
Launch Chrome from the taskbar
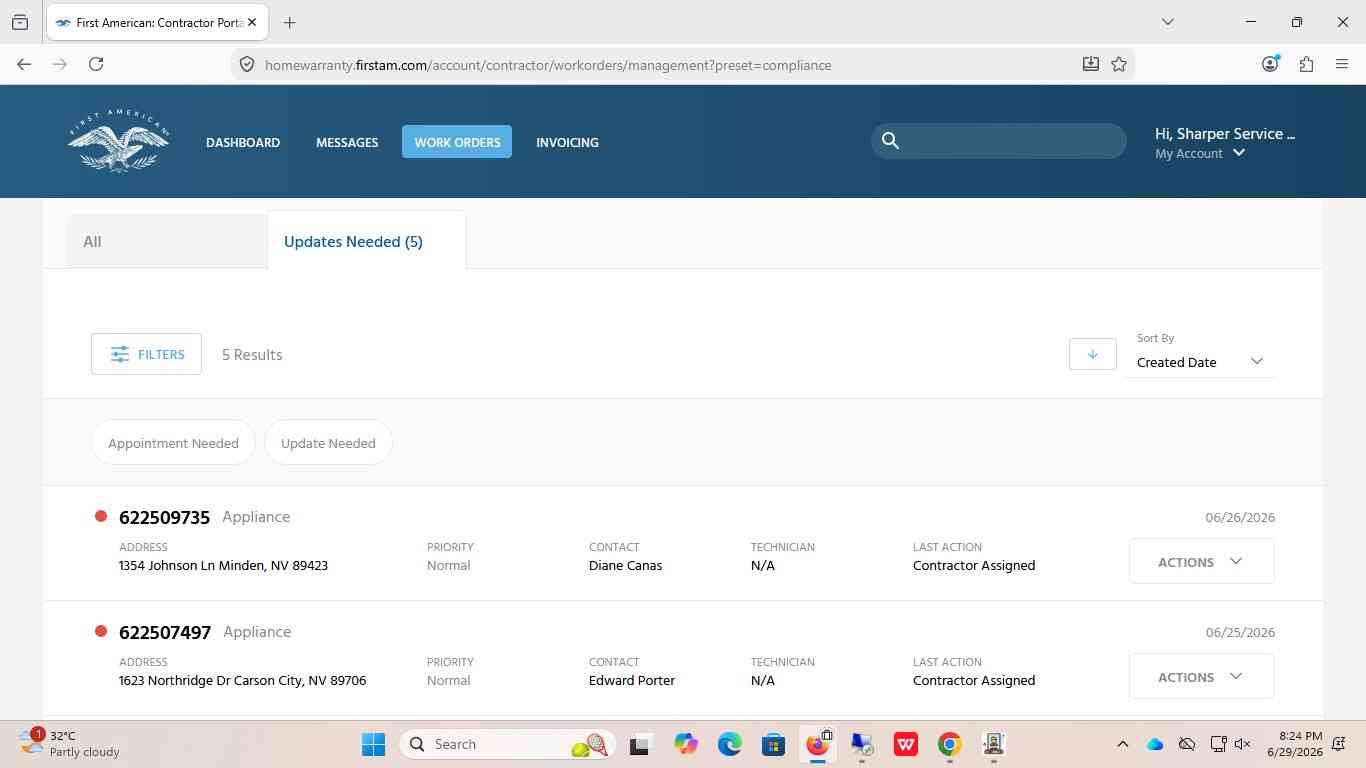pyautogui.click(x=949, y=744)
